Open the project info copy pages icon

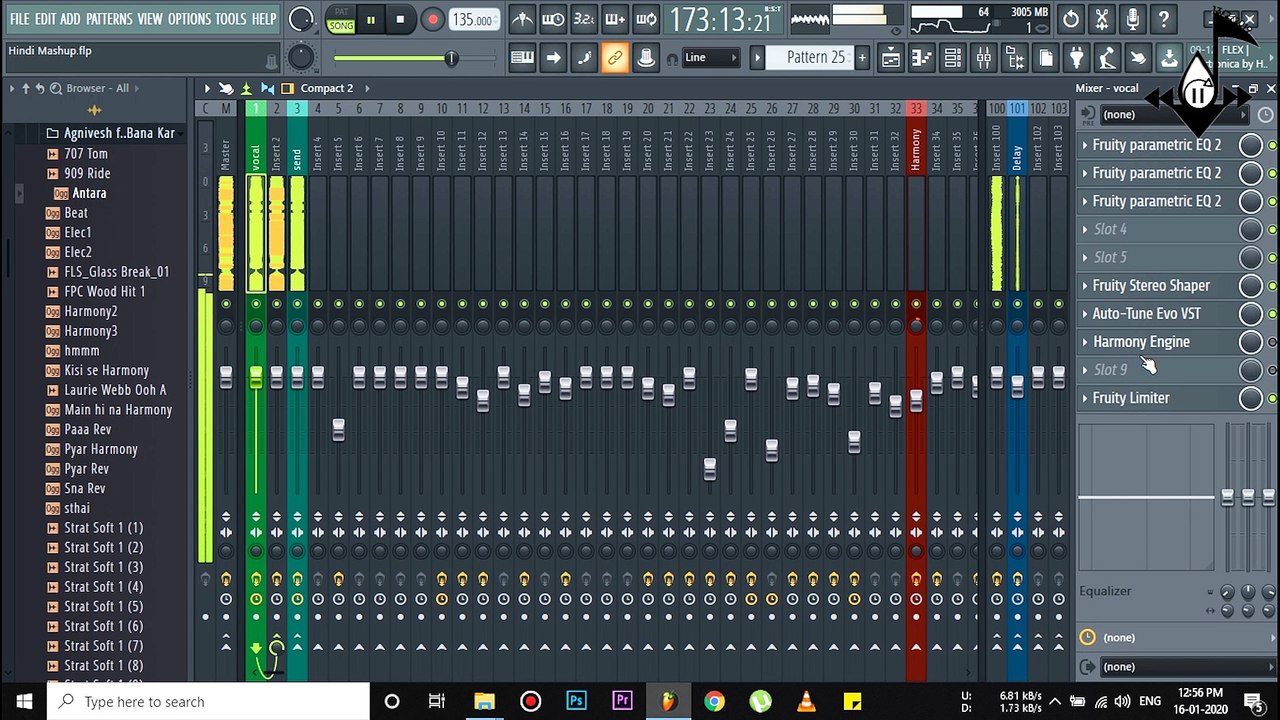1045,58
